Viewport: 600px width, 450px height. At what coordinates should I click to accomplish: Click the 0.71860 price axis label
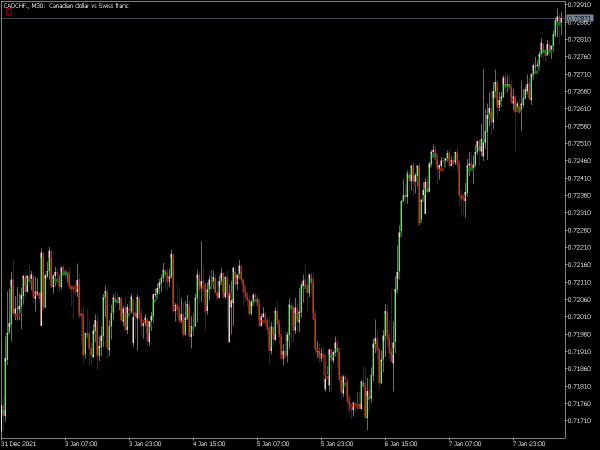(579, 369)
